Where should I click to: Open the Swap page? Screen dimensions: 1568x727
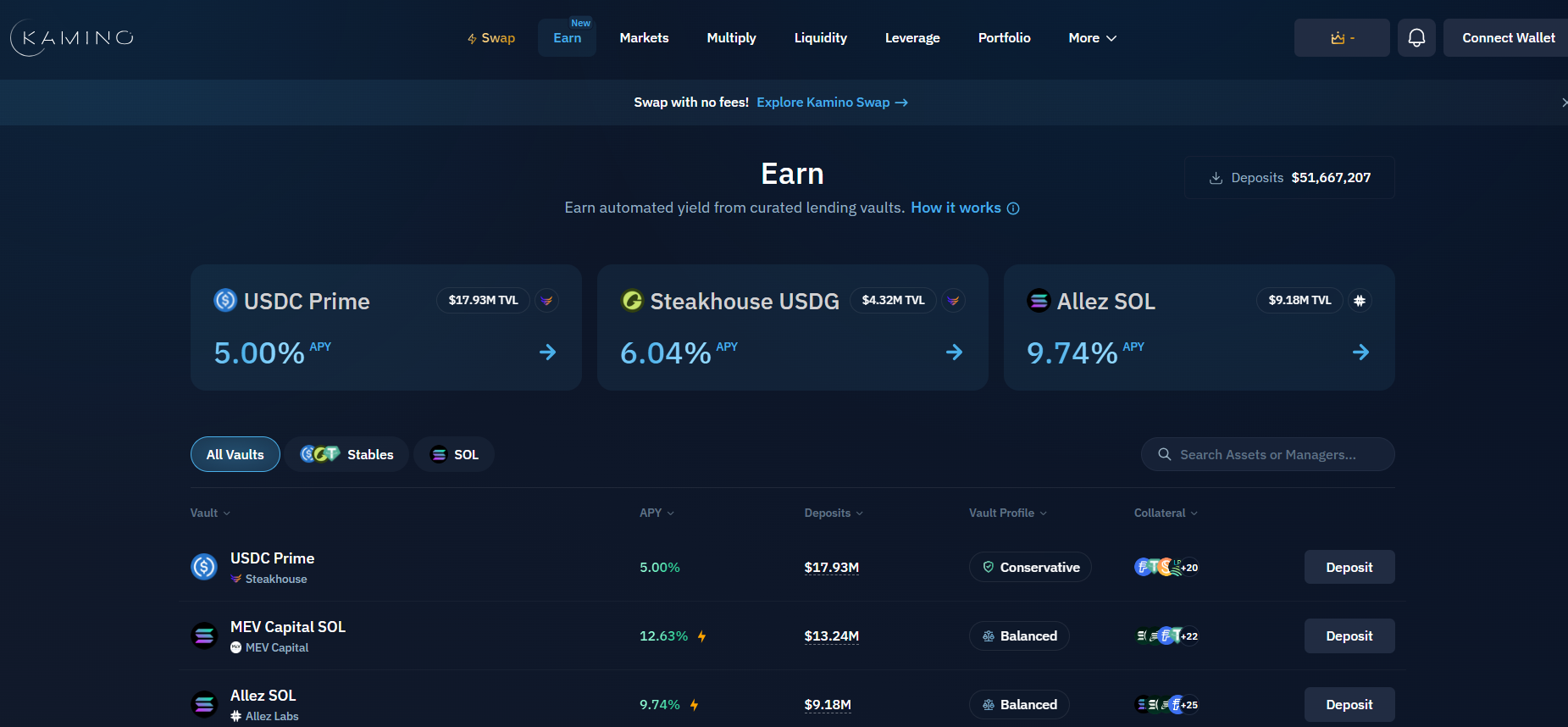click(x=491, y=38)
